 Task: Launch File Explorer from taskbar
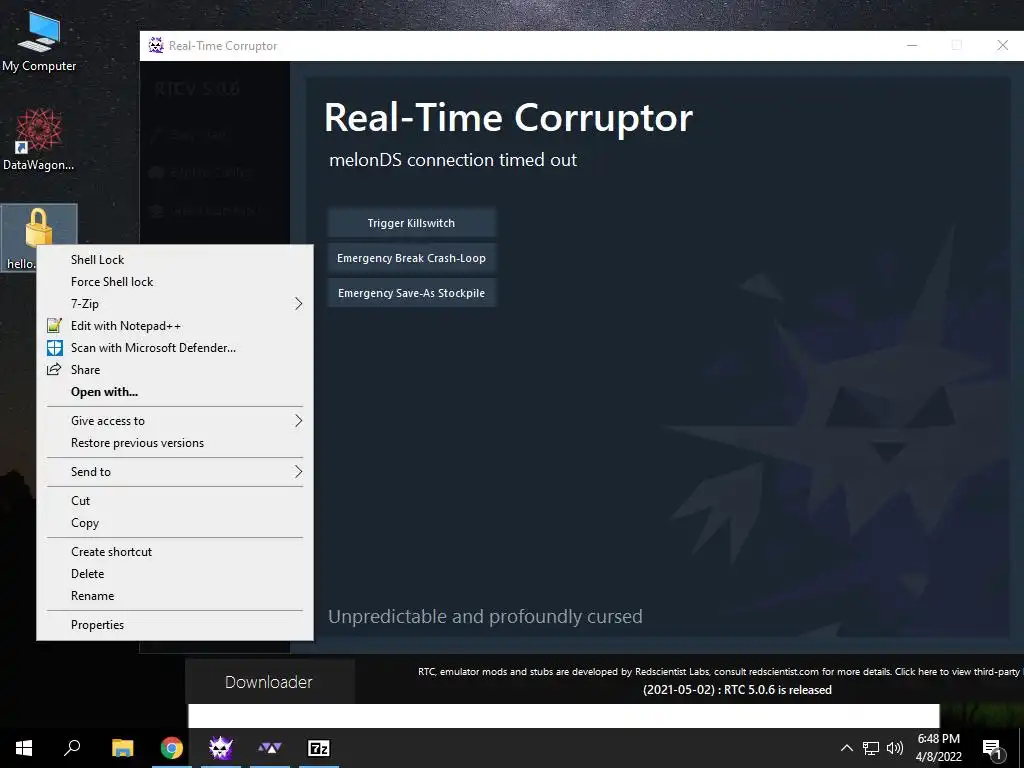click(122, 748)
